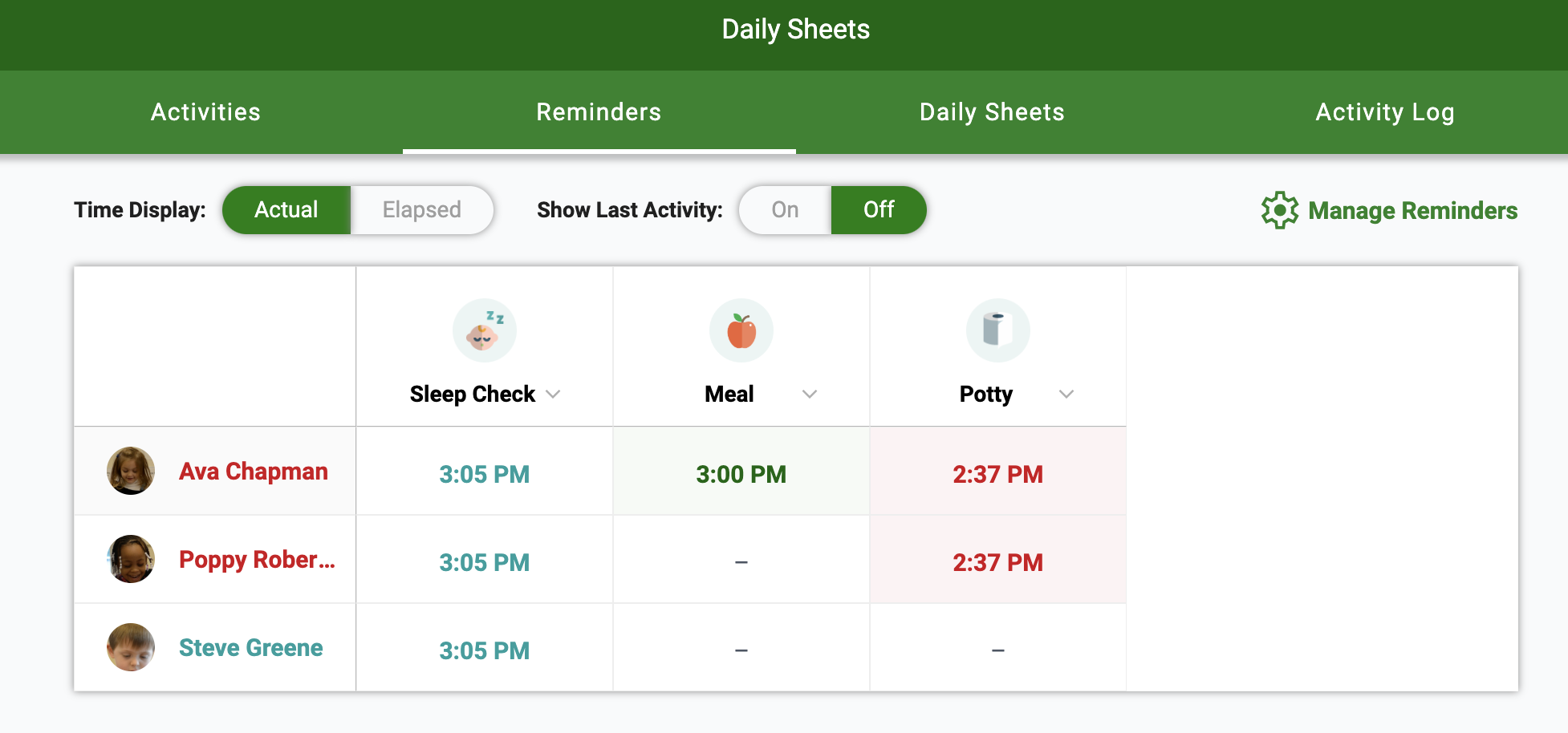Switch to the Activities tab

point(205,112)
